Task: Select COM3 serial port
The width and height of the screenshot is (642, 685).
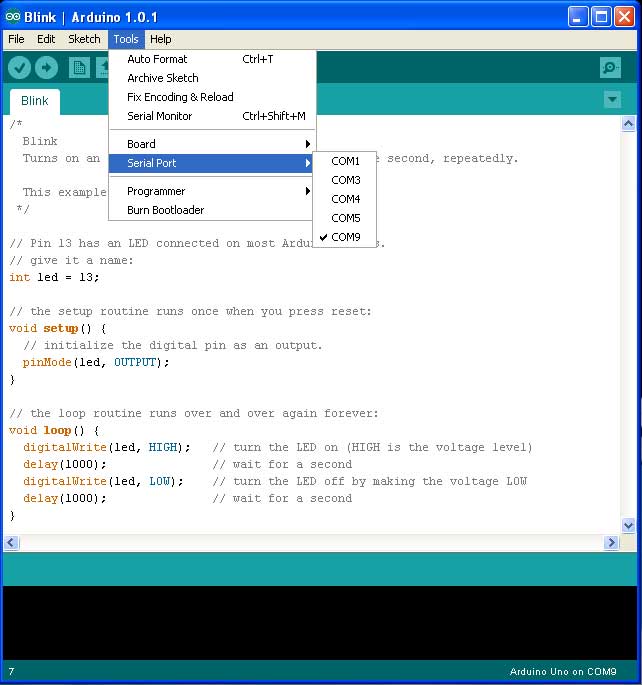Action: pyautogui.click(x=345, y=180)
